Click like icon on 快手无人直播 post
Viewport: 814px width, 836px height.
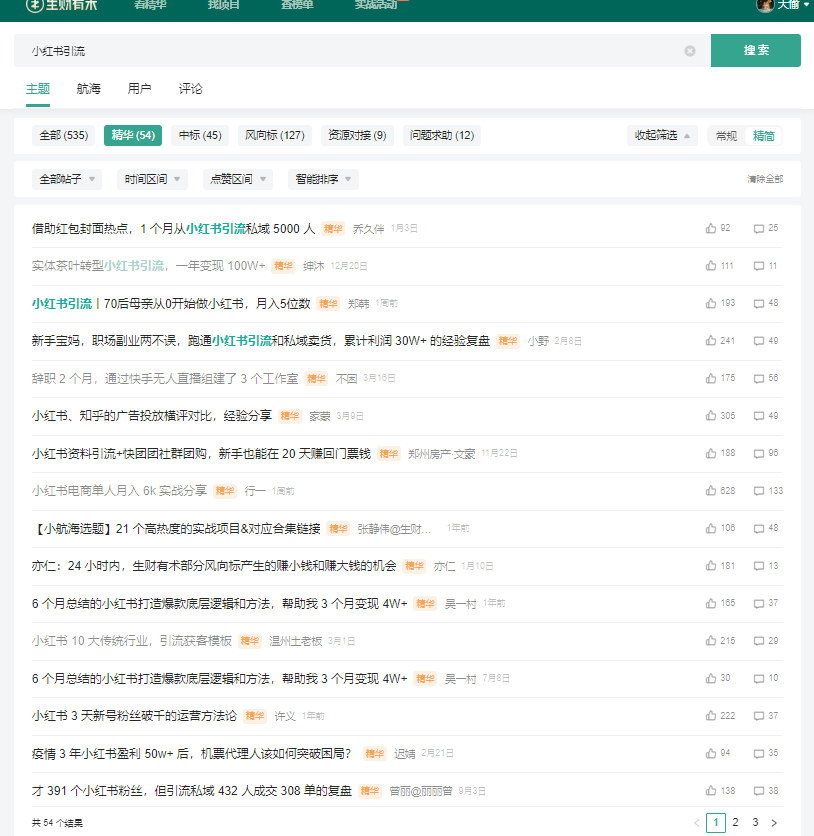(x=711, y=378)
